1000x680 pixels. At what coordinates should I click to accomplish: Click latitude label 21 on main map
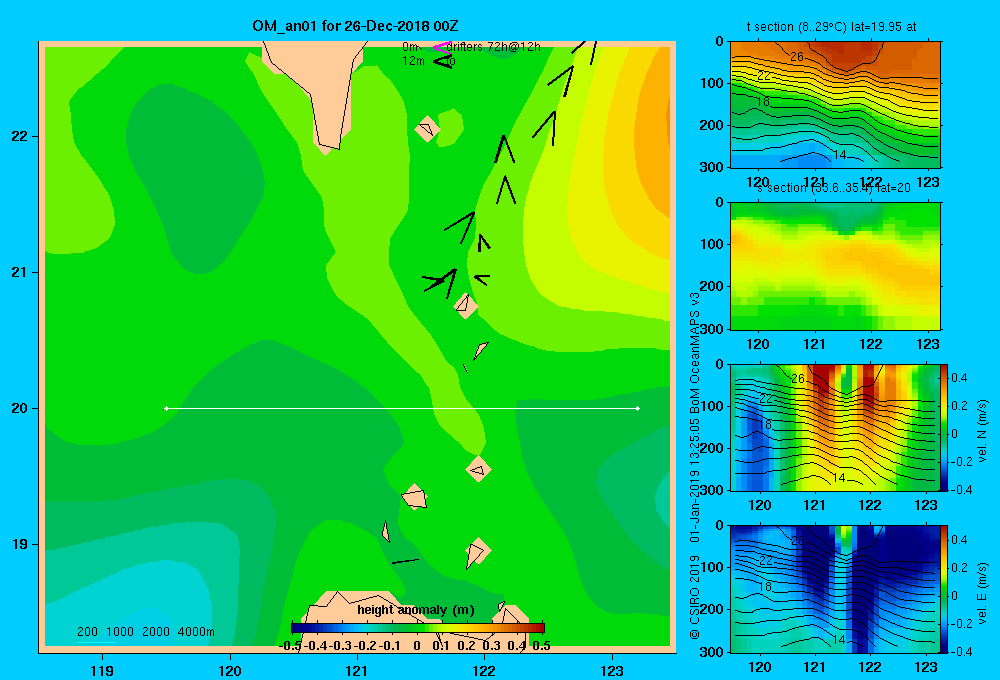click(x=19, y=272)
